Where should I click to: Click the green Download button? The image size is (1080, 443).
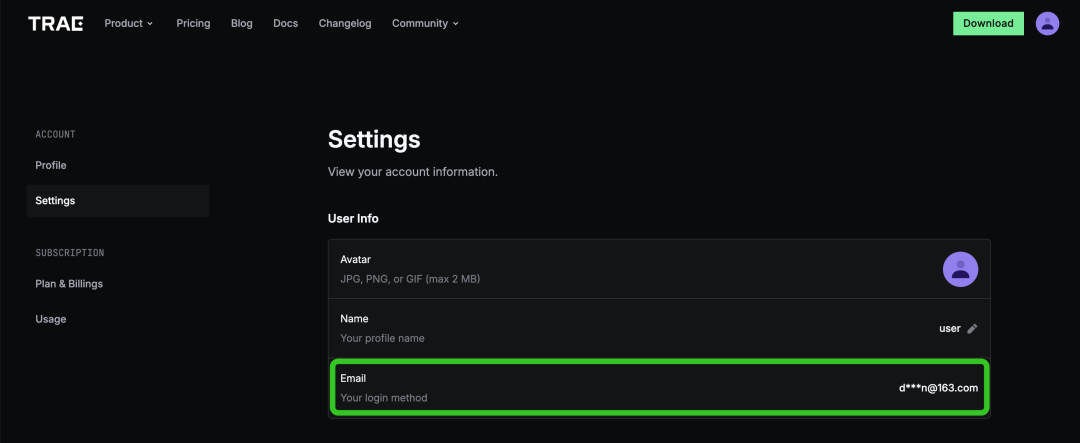click(988, 23)
